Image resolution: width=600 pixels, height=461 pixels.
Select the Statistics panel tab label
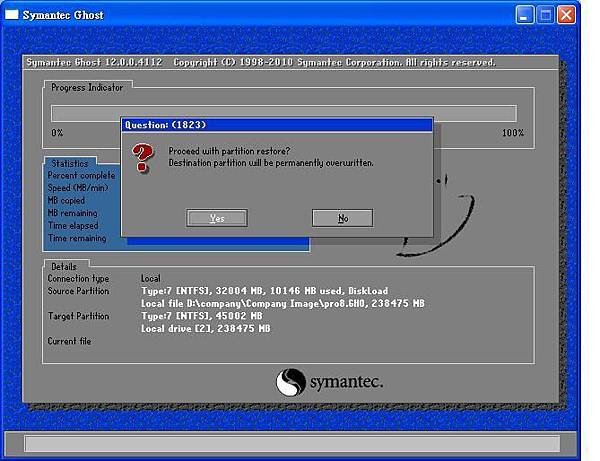70,163
